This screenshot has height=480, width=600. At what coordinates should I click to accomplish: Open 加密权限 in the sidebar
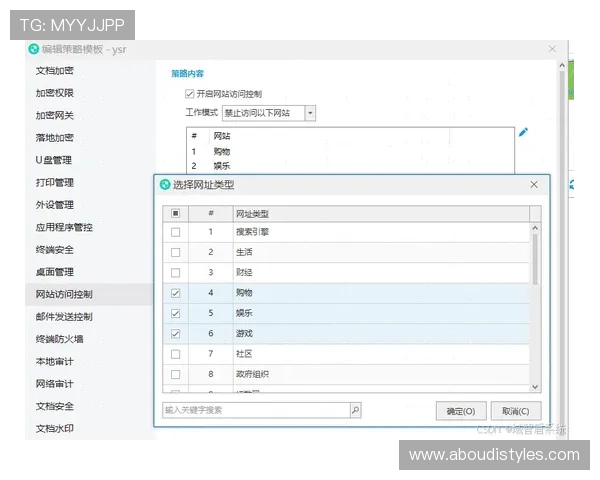coord(55,93)
